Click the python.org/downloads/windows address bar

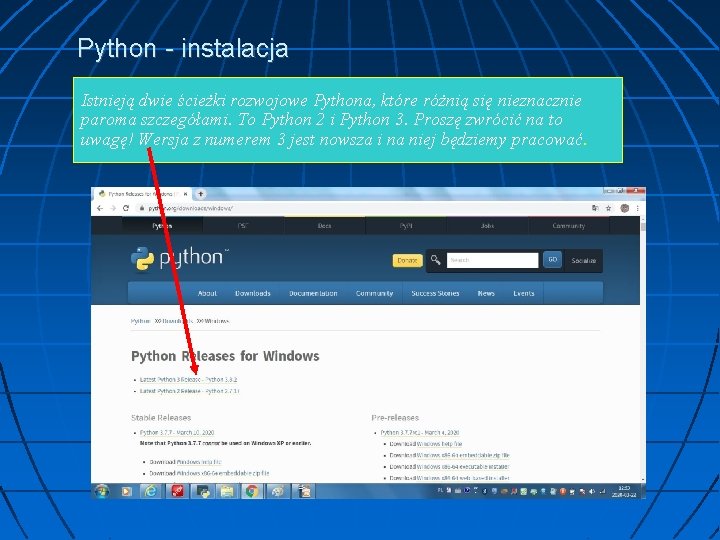tap(363, 208)
